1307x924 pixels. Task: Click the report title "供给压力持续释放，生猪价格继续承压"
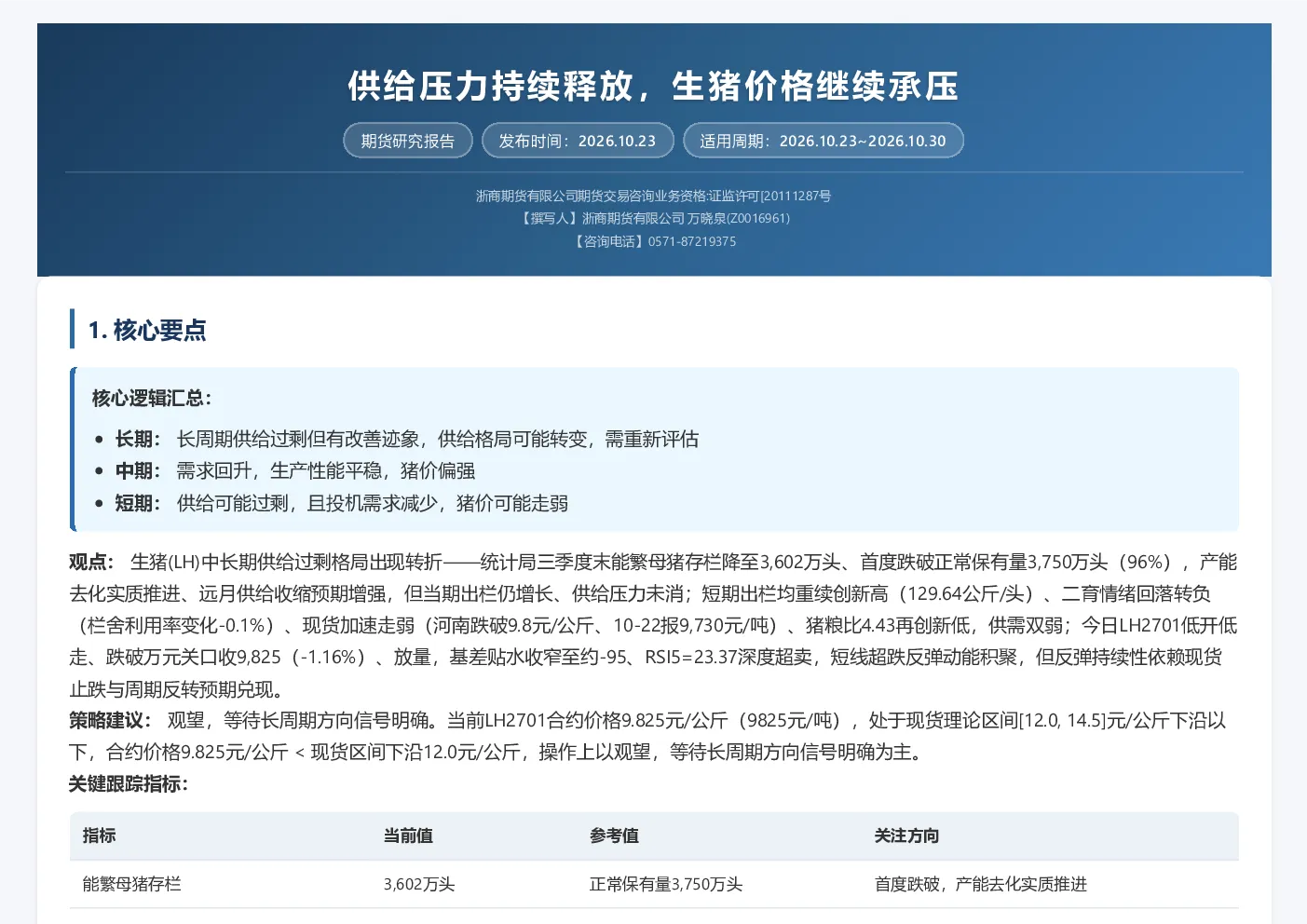653,86
